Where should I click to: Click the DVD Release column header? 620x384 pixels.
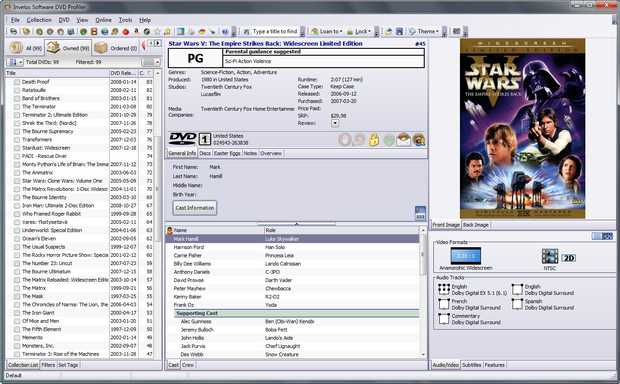[123, 73]
